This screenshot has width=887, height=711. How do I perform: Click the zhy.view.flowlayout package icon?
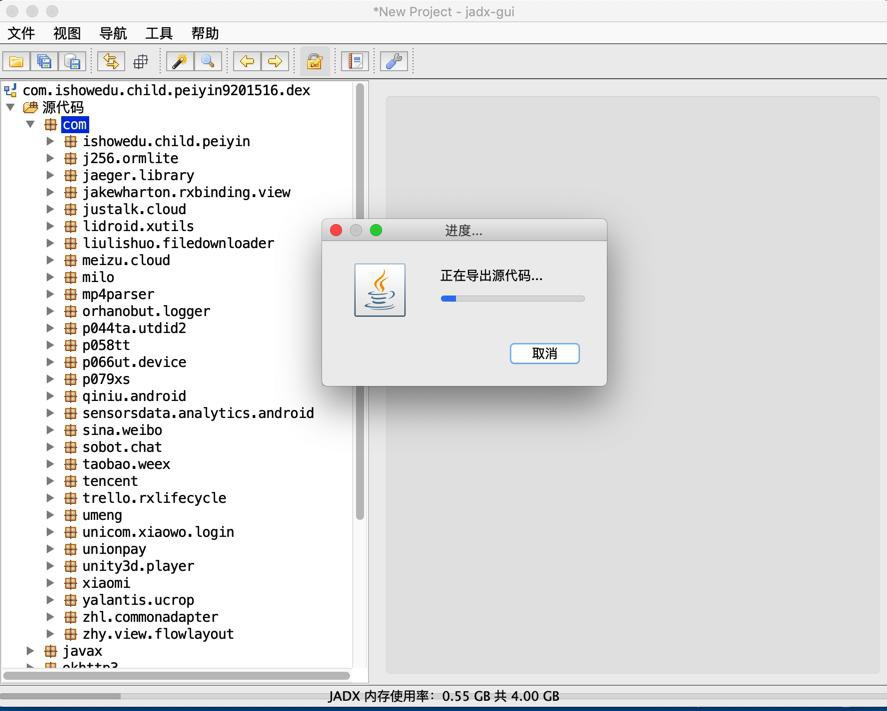(71, 634)
